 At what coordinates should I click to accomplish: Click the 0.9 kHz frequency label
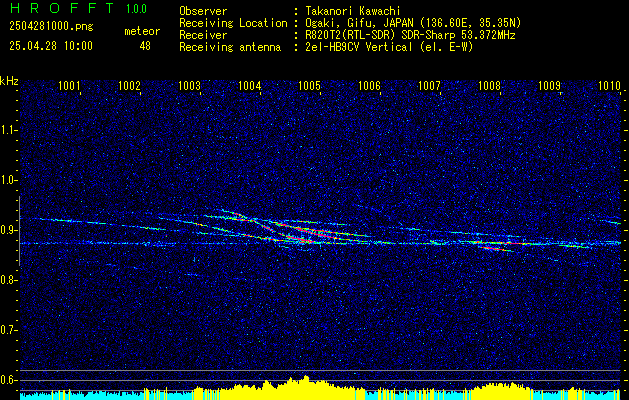[x=8, y=230]
